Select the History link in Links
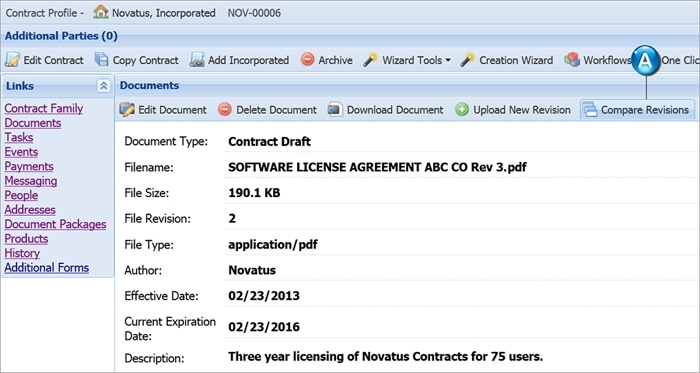 coord(22,253)
